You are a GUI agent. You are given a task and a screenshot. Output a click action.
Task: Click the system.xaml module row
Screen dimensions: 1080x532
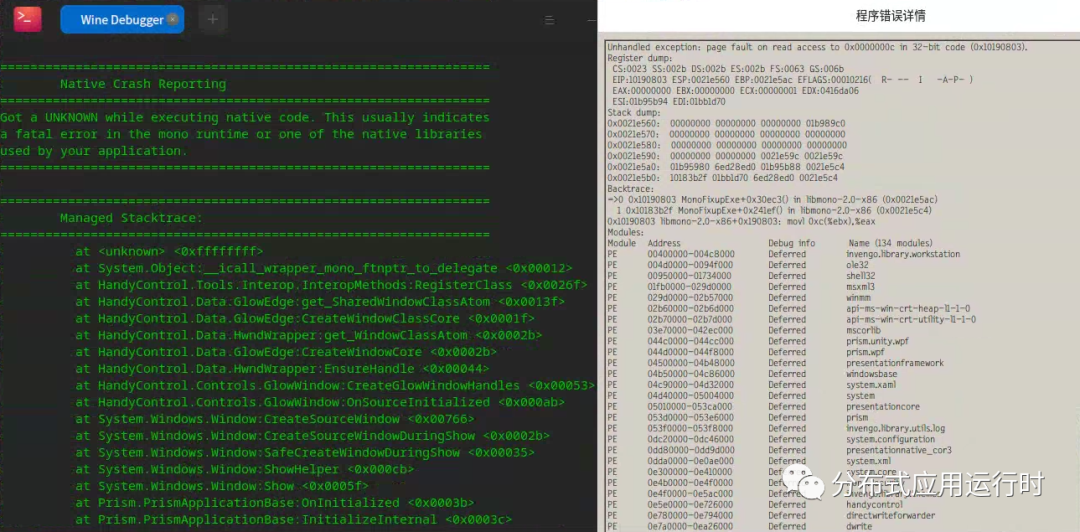pyautogui.click(x=751, y=385)
